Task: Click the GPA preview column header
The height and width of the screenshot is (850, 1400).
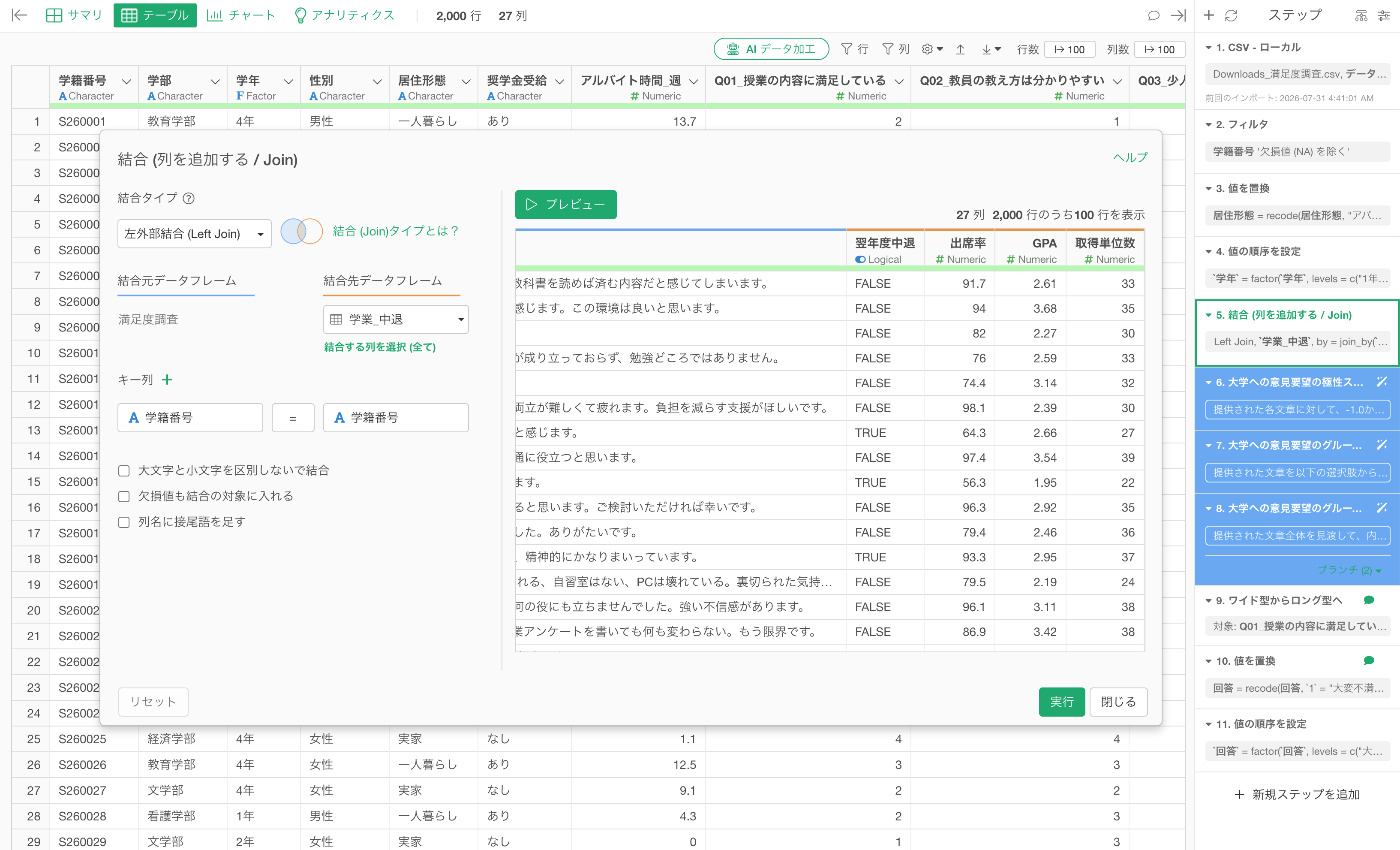Action: tap(1030, 250)
